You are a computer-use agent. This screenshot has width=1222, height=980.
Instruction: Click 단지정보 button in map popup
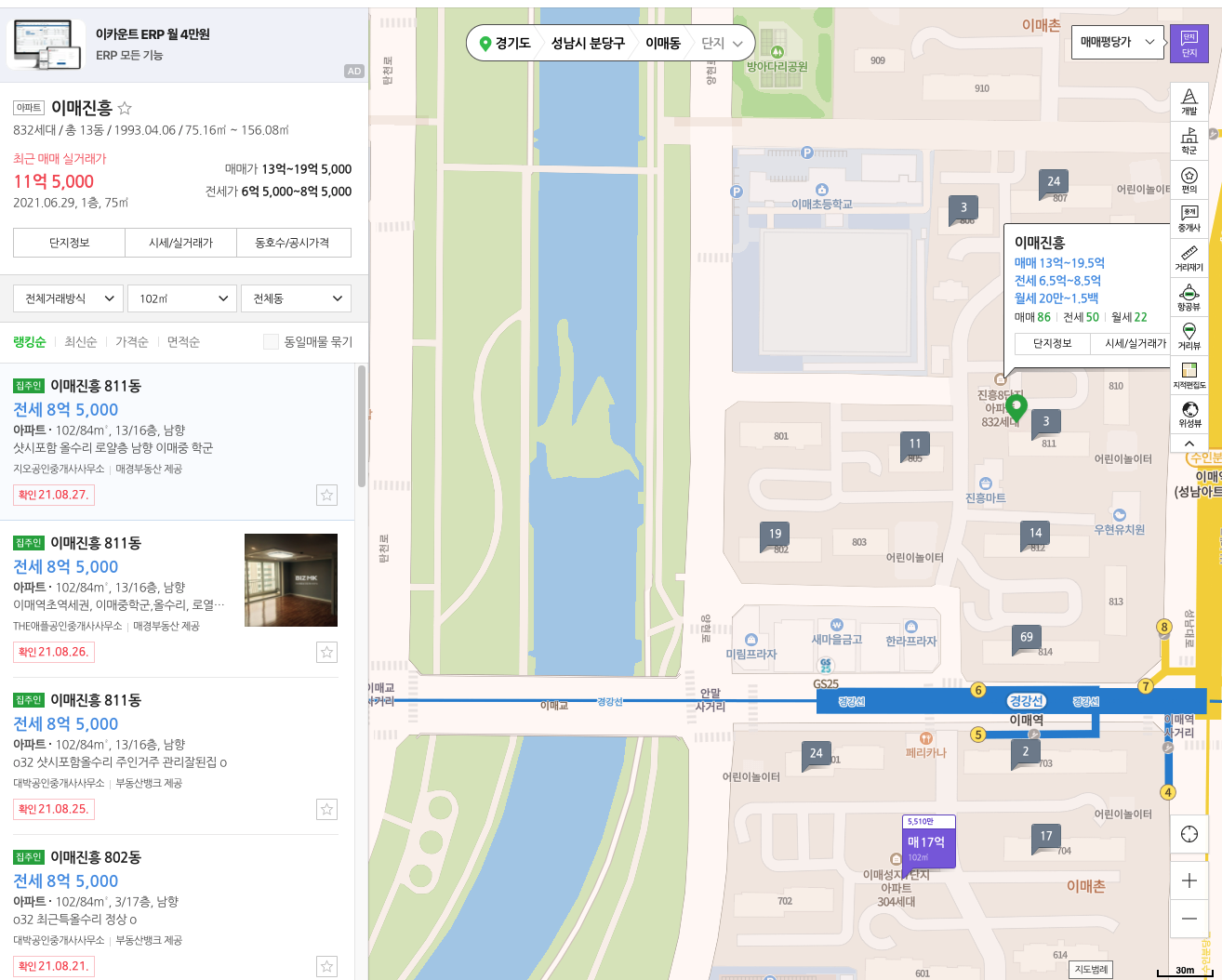pyautogui.click(x=1053, y=343)
